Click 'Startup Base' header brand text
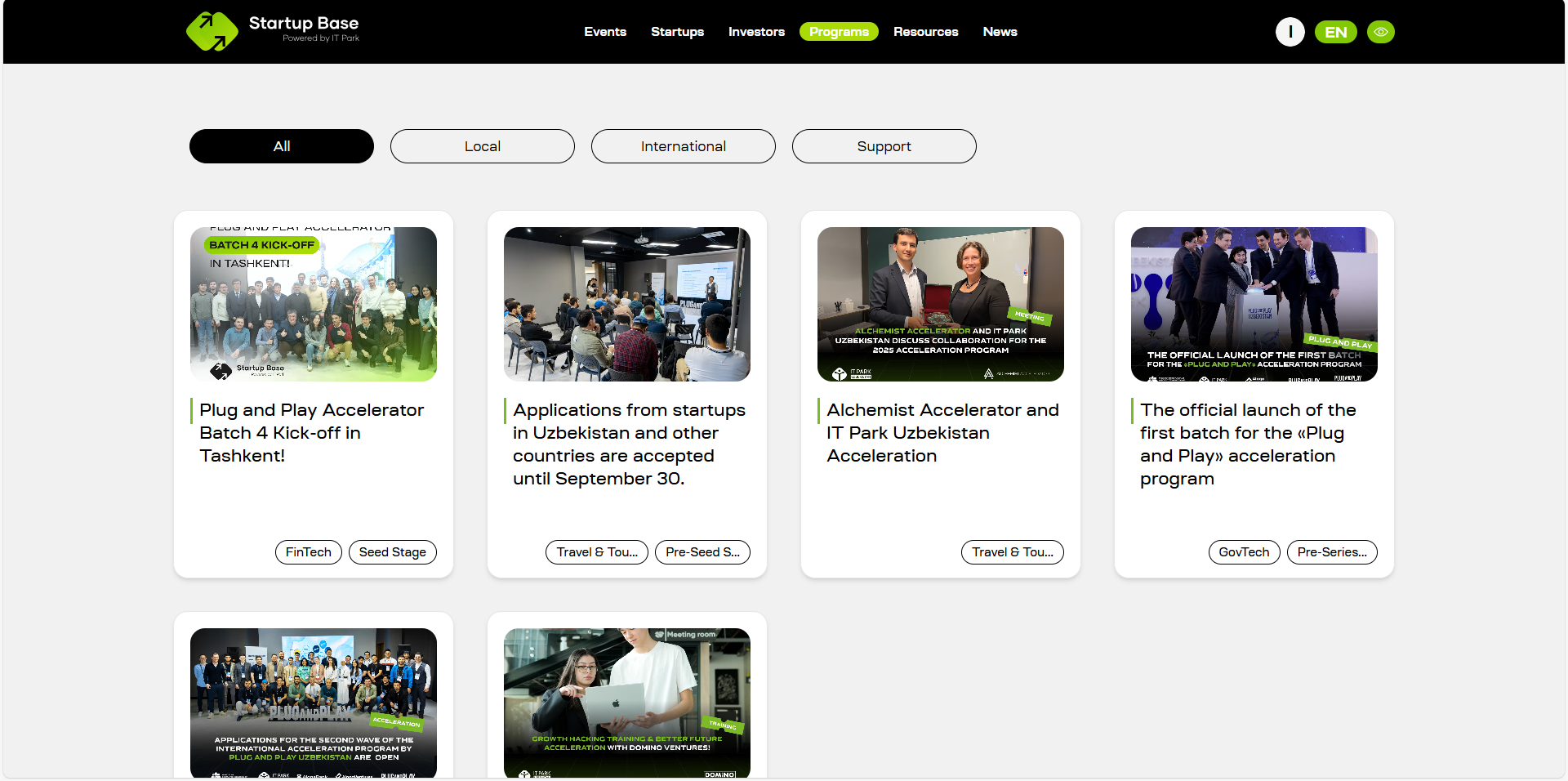Screen dimensions: 1568x781 pos(304,24)
